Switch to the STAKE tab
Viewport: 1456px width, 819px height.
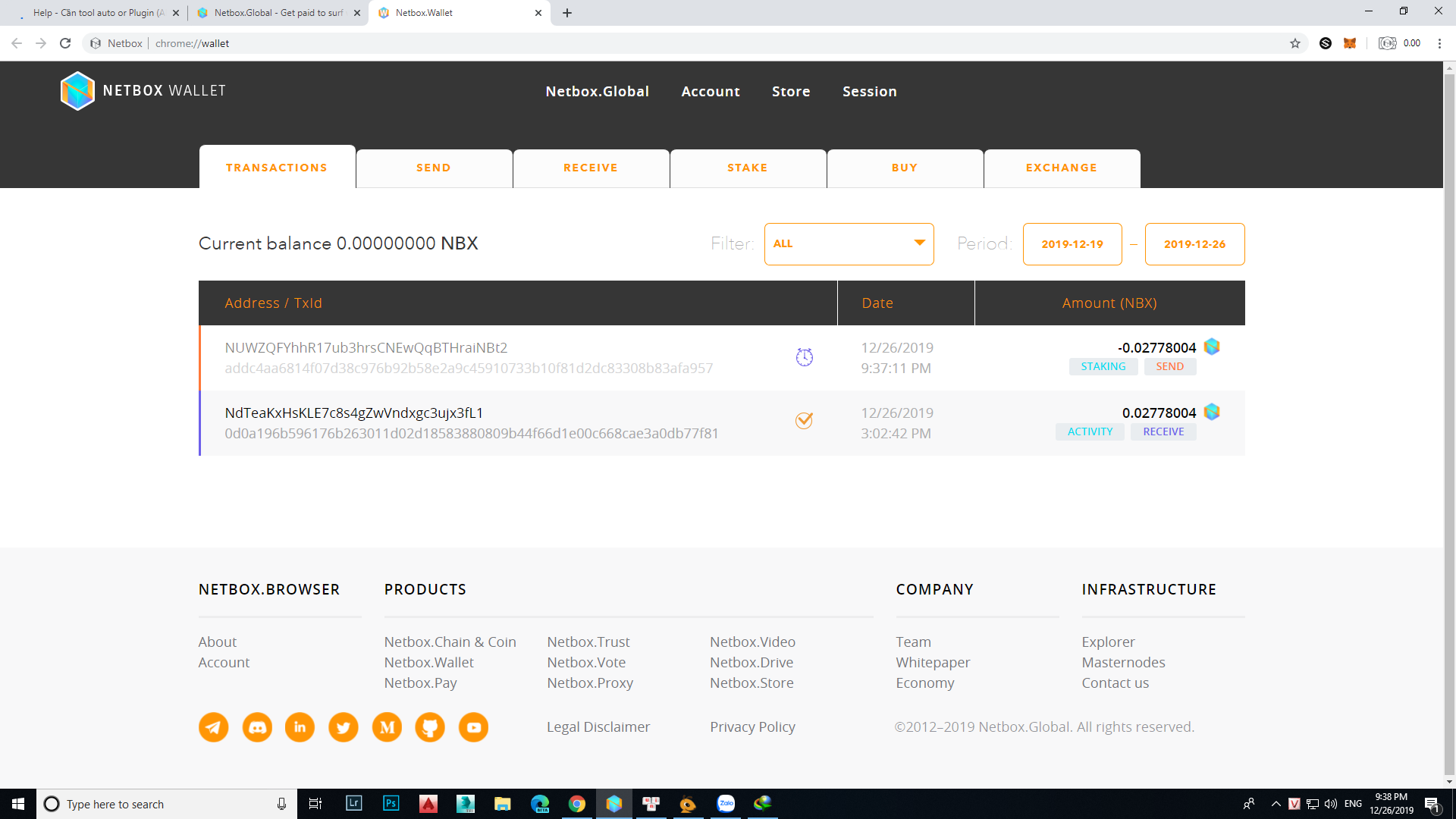[x=747, y=168]
